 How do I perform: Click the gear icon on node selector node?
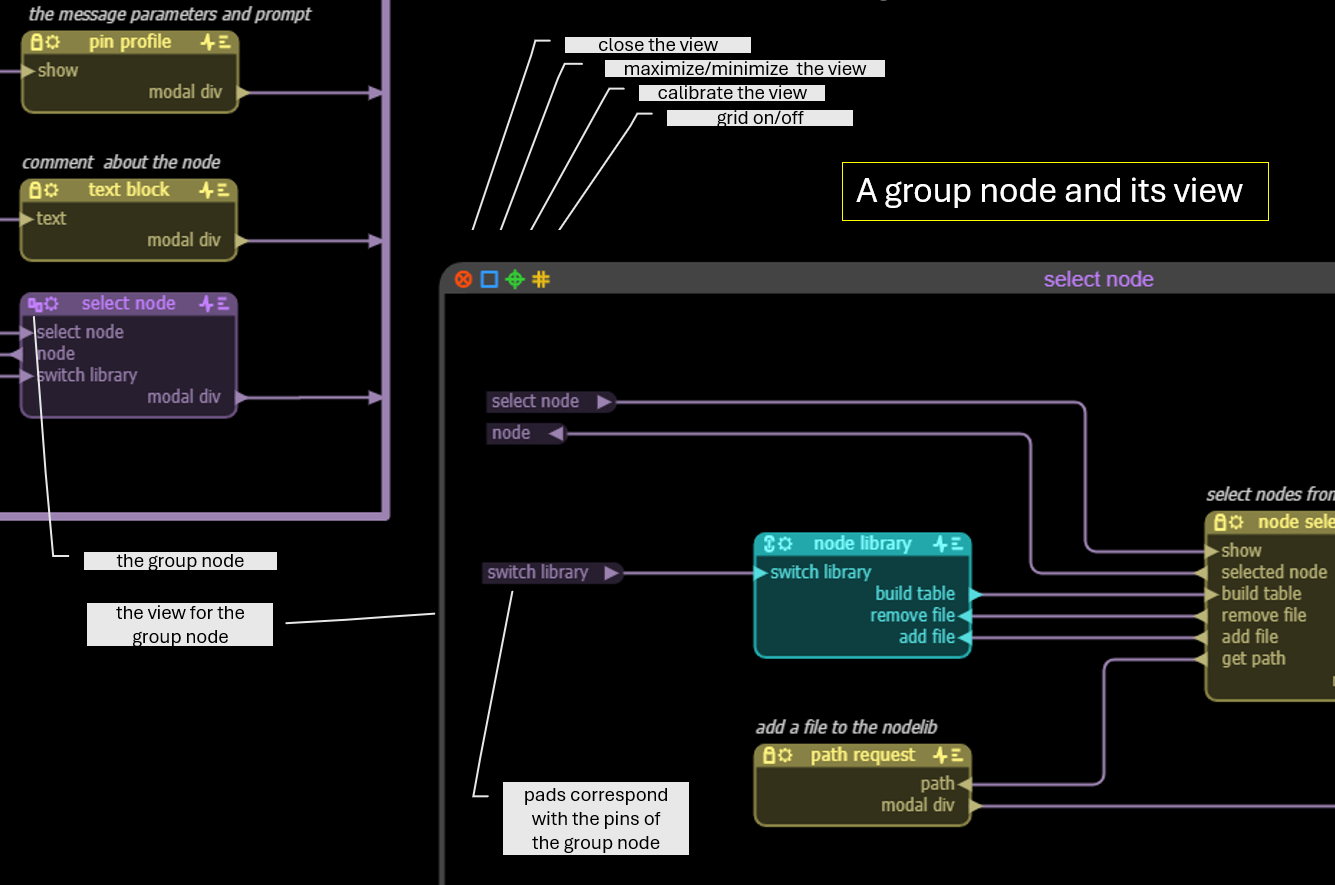click(x=1237, y=522)
